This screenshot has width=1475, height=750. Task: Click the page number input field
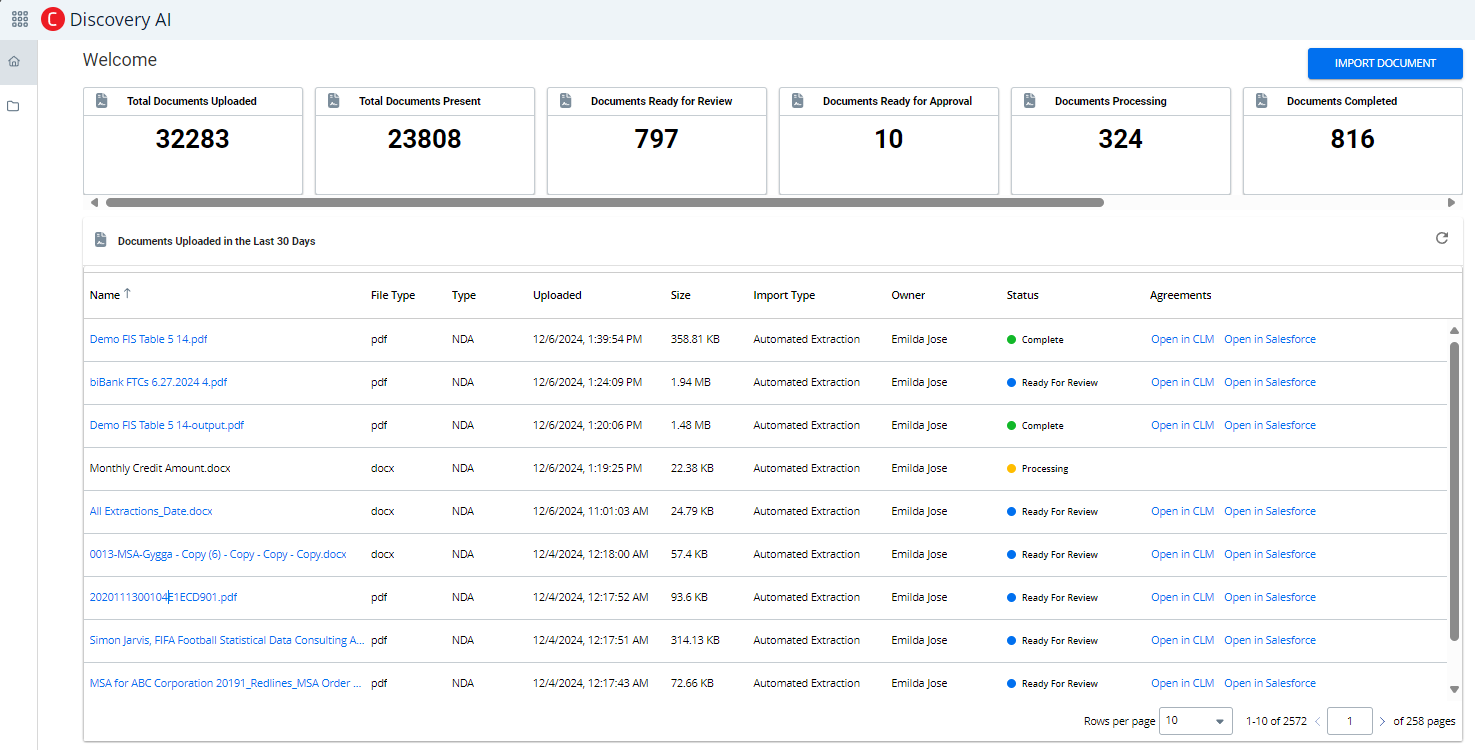click(1350, 721)
